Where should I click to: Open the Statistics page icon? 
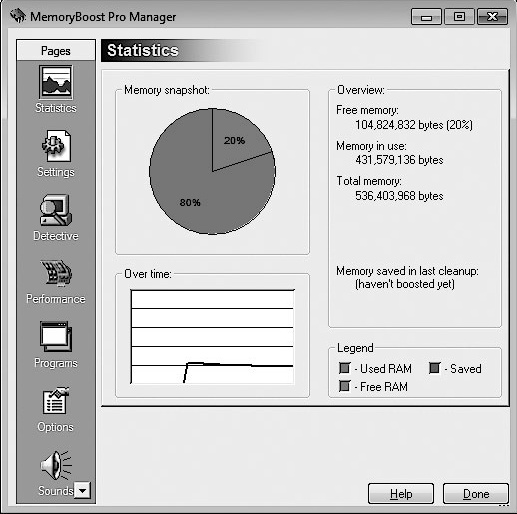(x=56, y=82)
